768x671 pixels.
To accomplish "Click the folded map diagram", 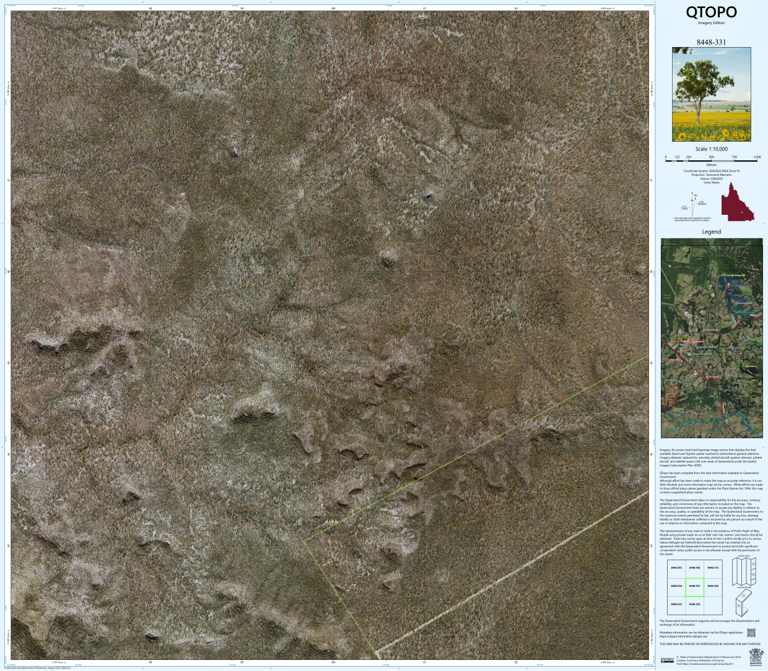I will pyautogui.click(x=743, y=602).
